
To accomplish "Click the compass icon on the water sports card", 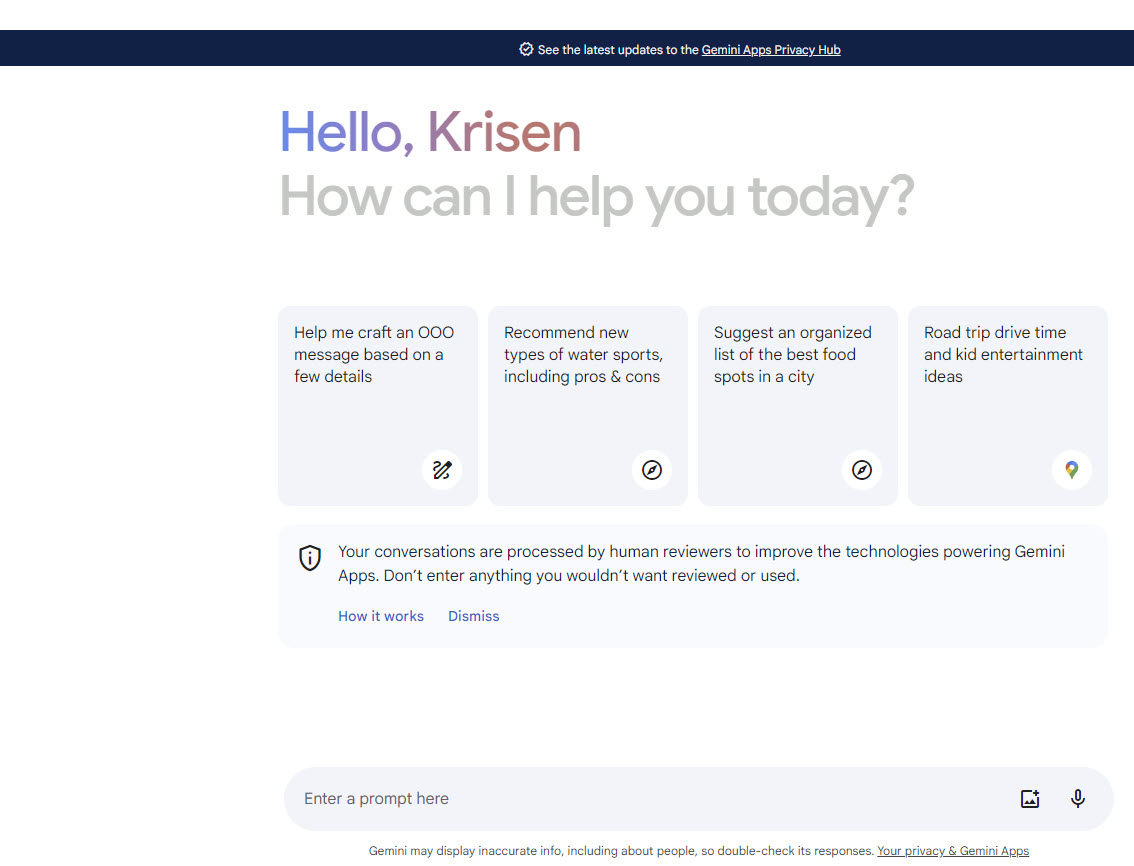I will coord(652,469).
